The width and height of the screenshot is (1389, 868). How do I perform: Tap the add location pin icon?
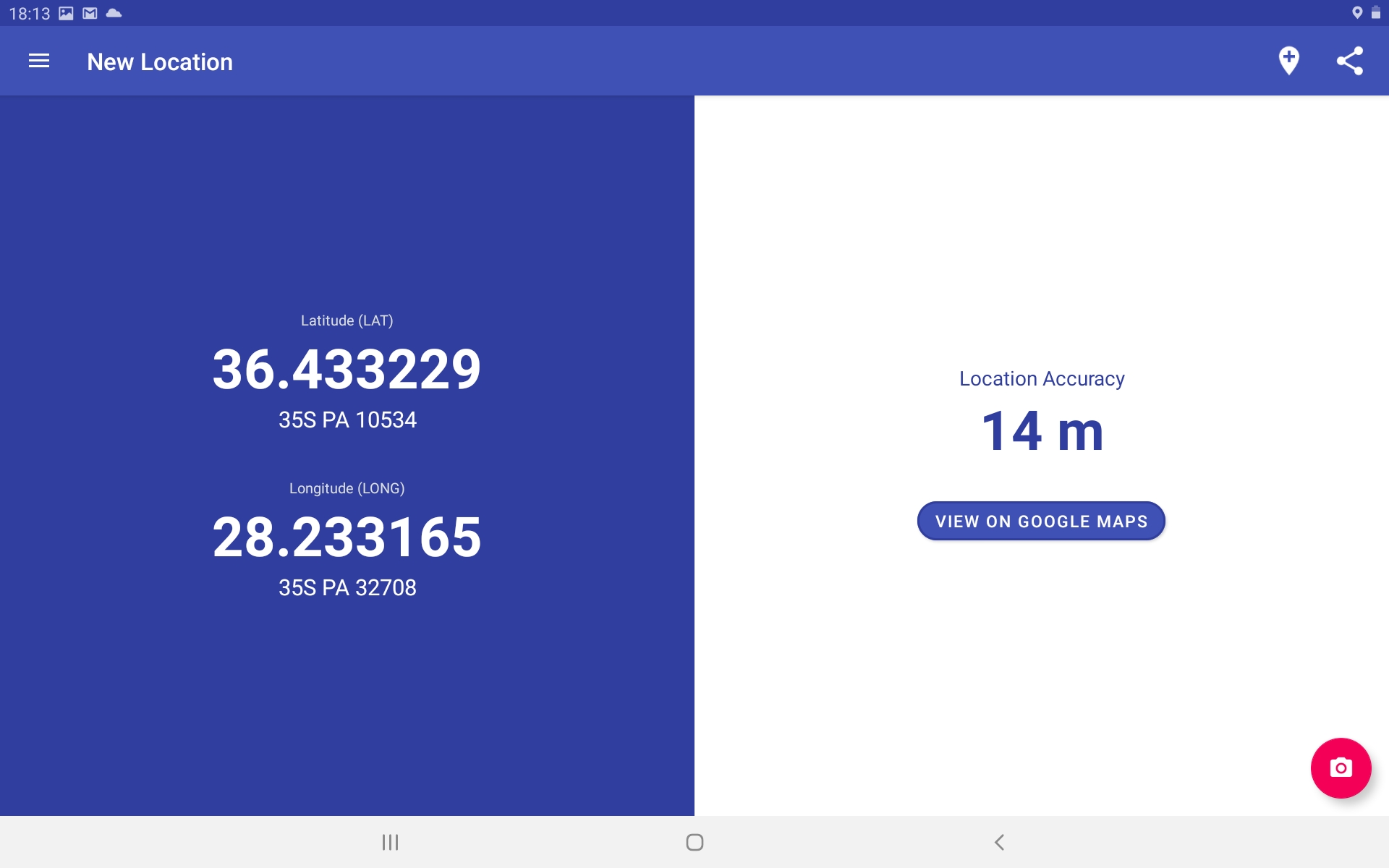1288,61
